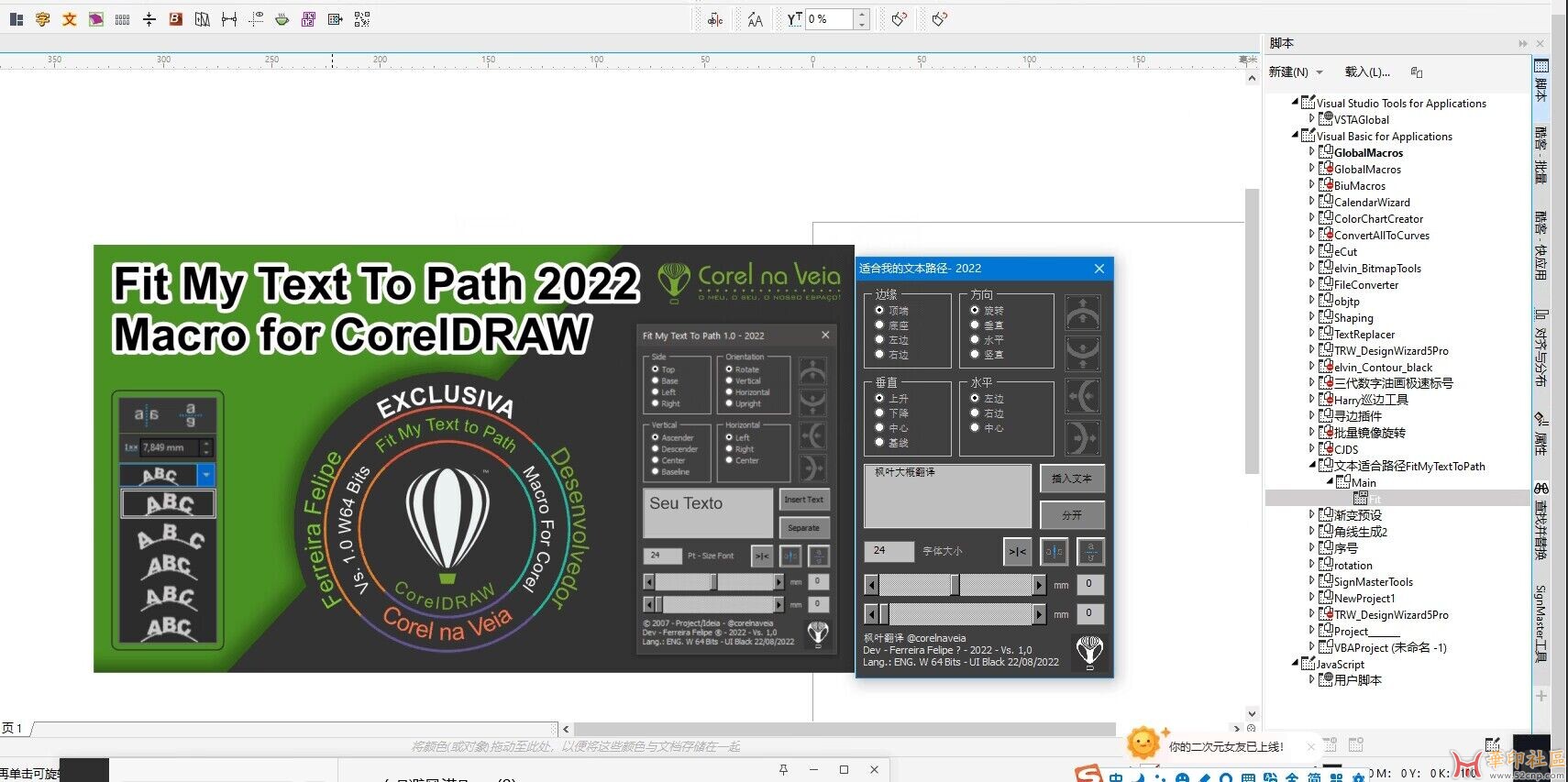Select 底座 radio under 边缘

[879, 325]
